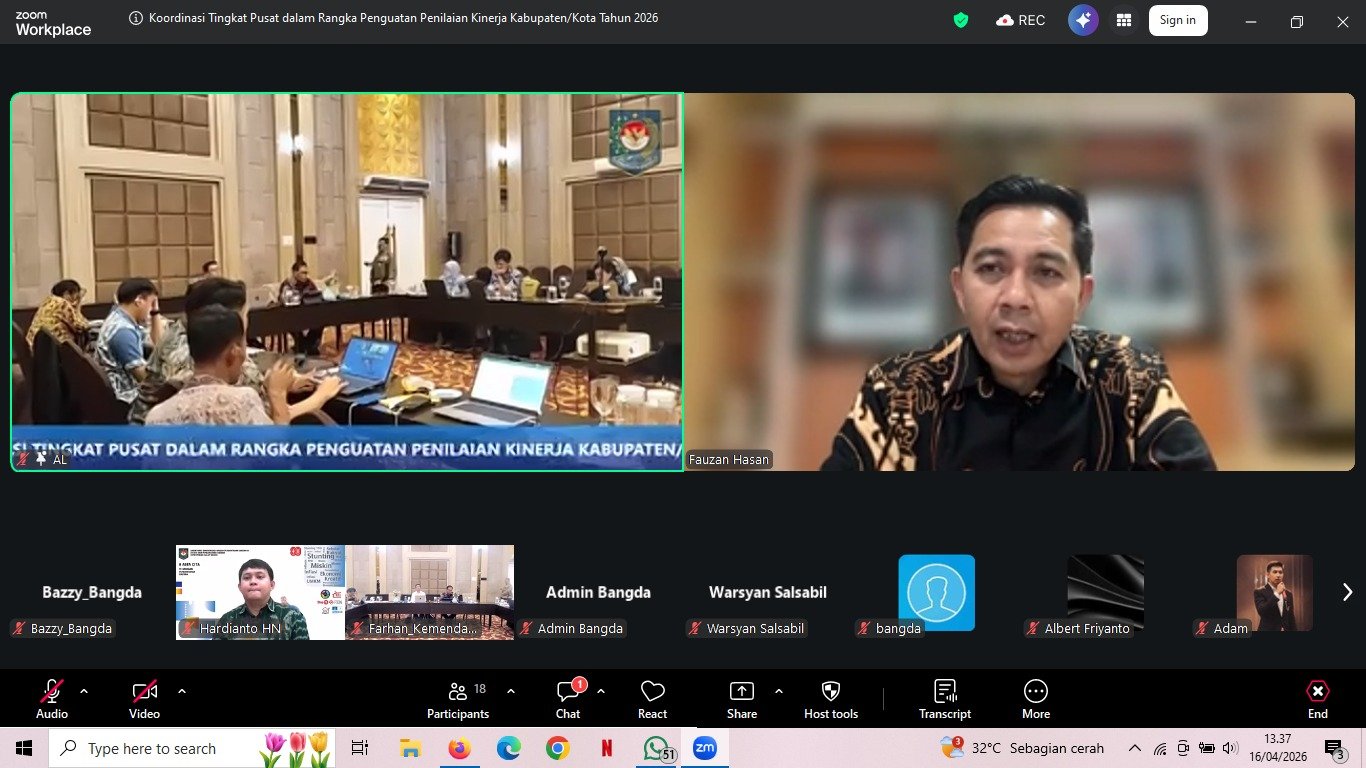
Task: Open the More menu
Action: (x=1035, y=698)
